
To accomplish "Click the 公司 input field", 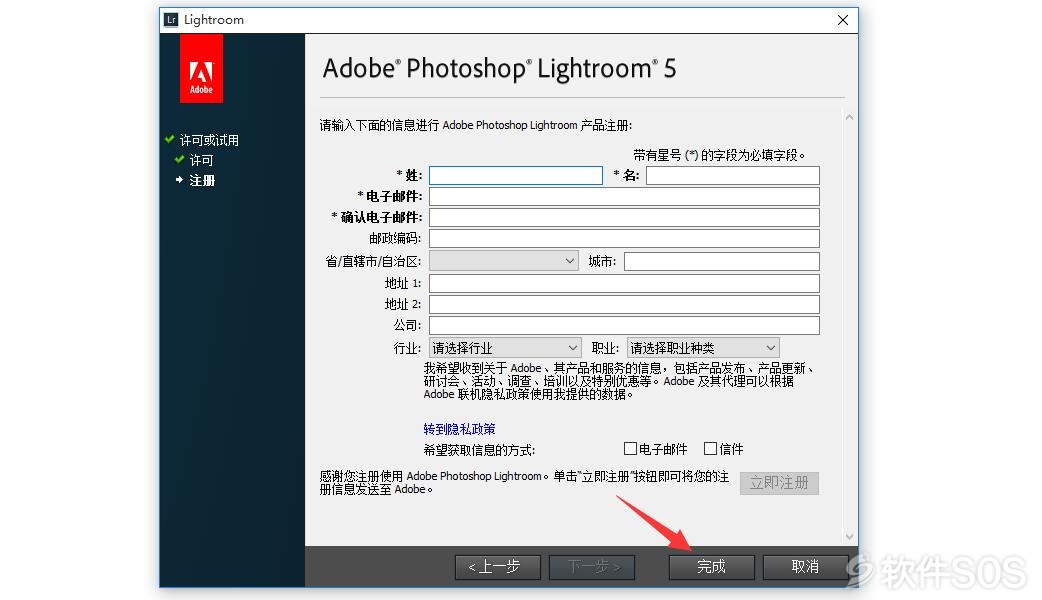I will pos(624,325).
